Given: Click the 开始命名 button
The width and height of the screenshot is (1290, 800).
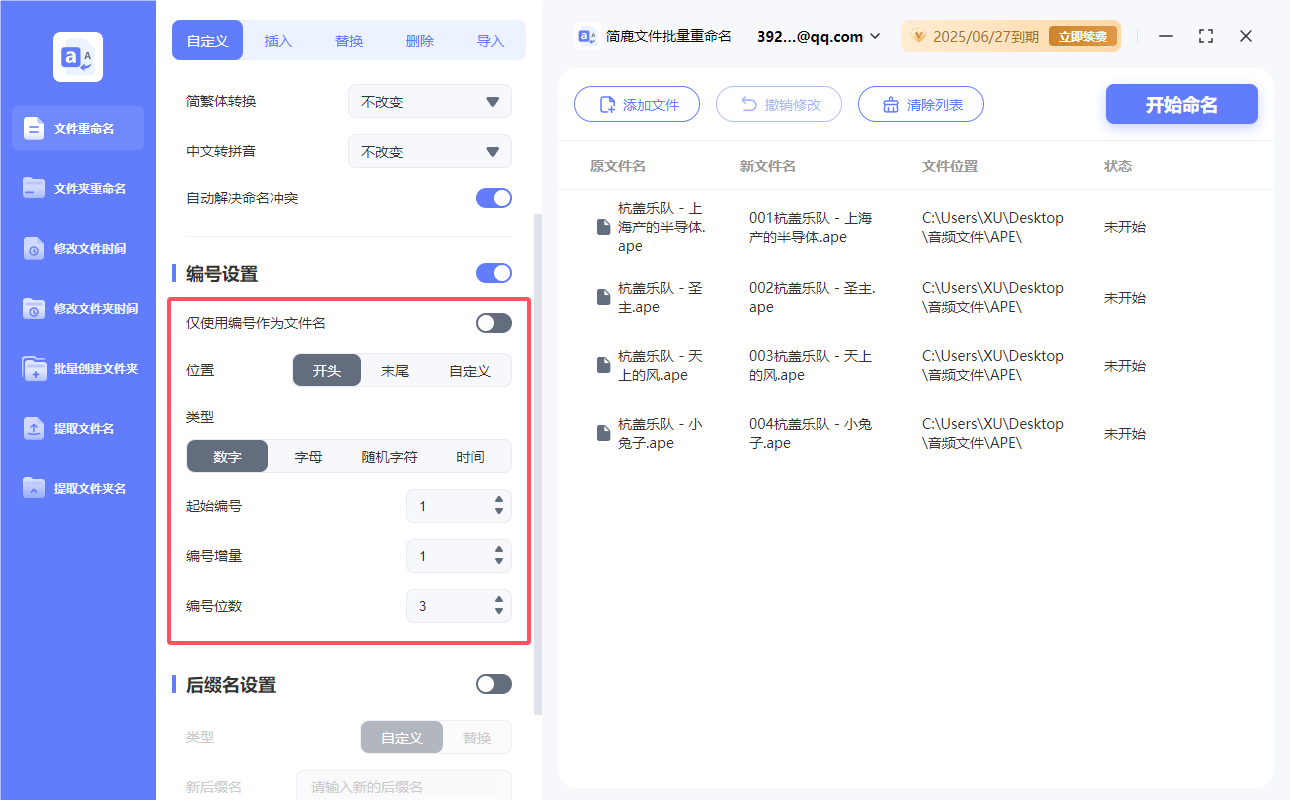Looking at the screenshot, I should [x=1181, y=104].
